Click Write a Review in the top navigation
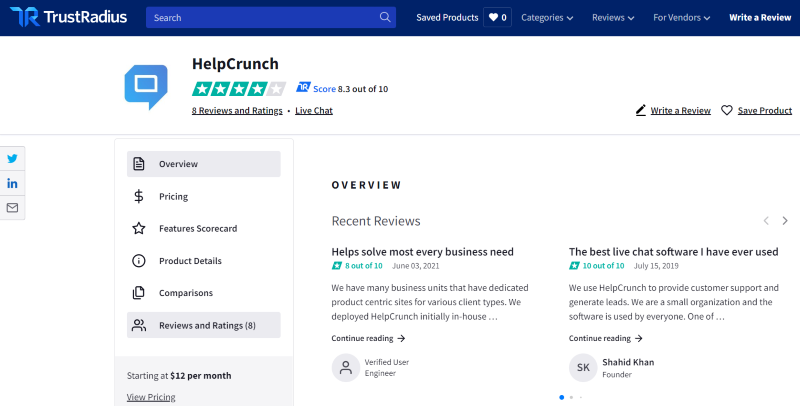This screenshot has height=406, width=800. pyautogui.click(x=760, y=17)
